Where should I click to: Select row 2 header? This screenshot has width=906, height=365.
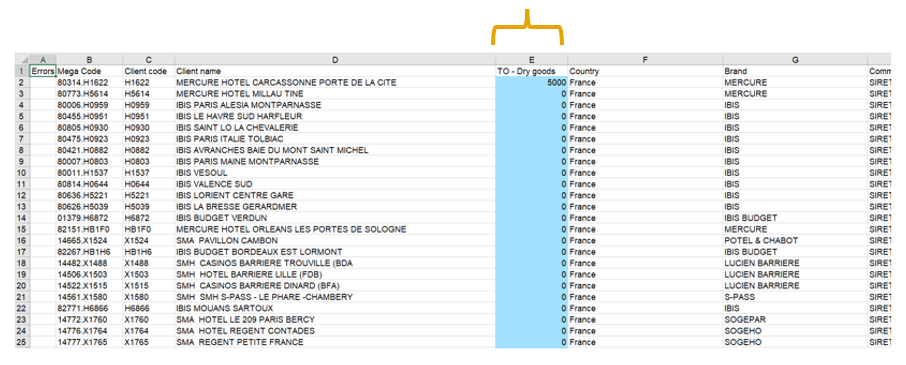pos(23,83)
